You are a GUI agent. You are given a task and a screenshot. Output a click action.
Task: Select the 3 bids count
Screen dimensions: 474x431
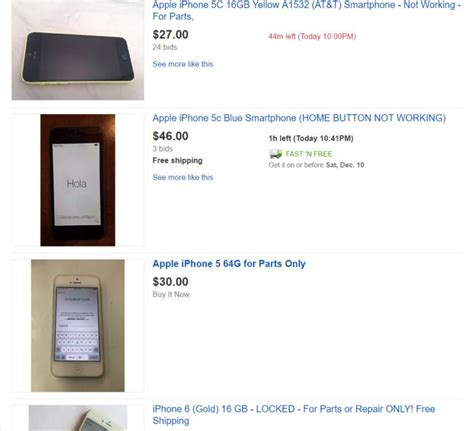(163, 149)
